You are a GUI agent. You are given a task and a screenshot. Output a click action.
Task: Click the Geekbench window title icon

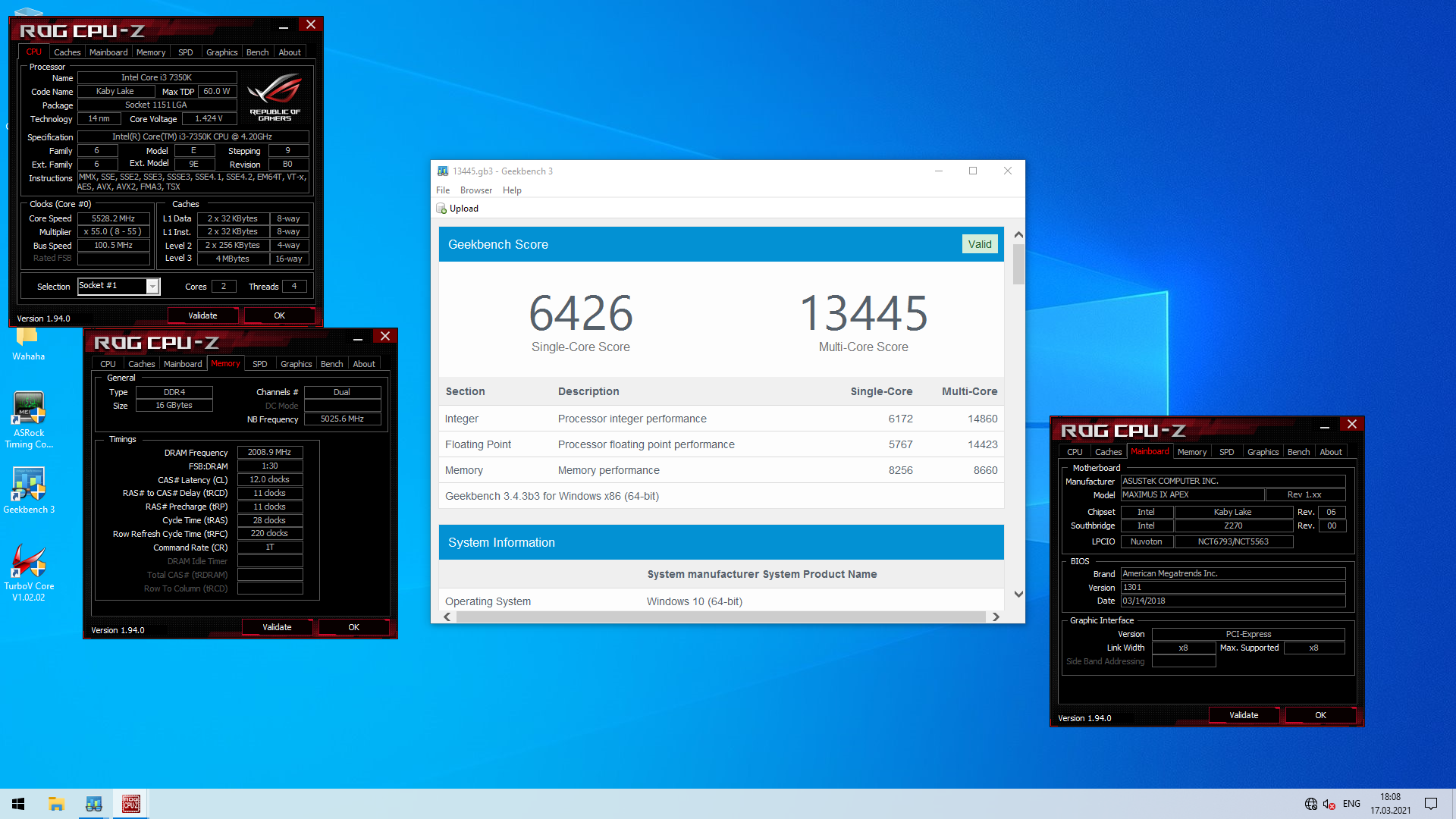coord(442,171)
